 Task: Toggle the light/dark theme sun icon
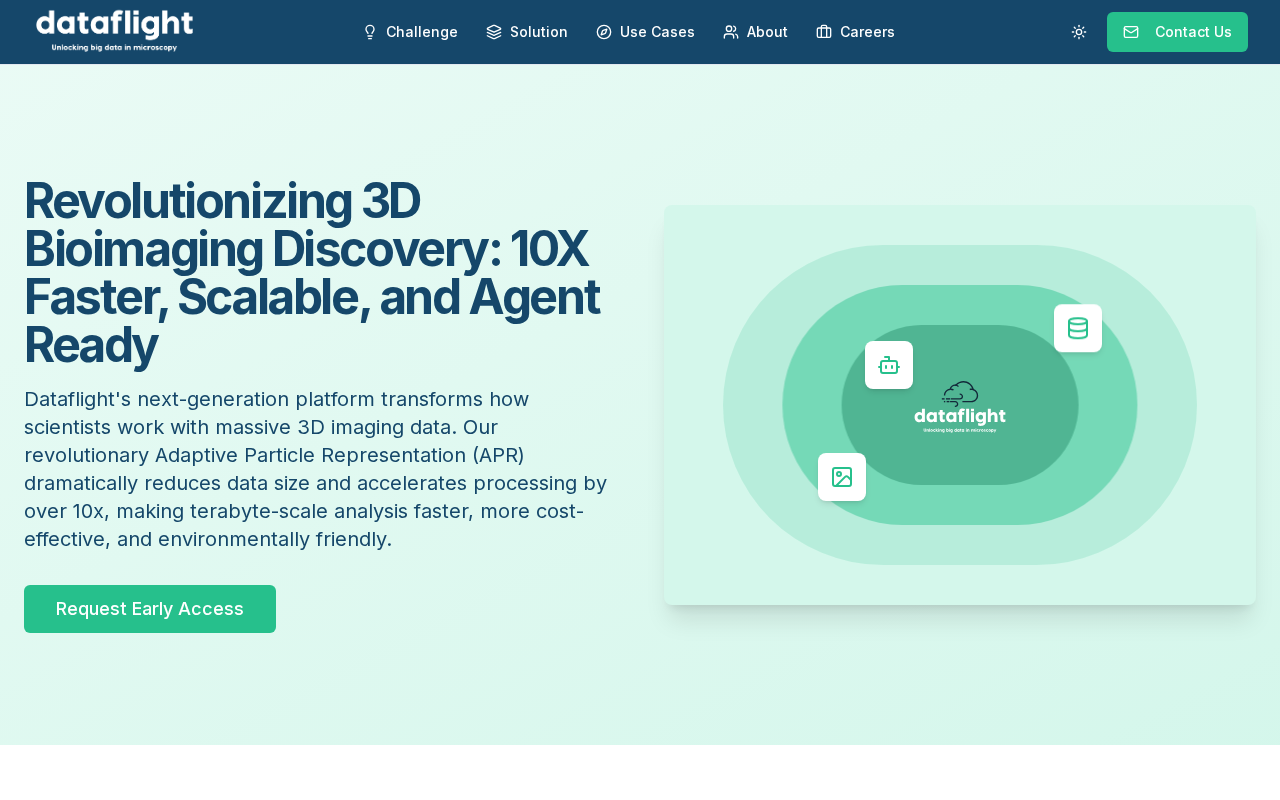pyautogui.click(x=1079, y=32)
